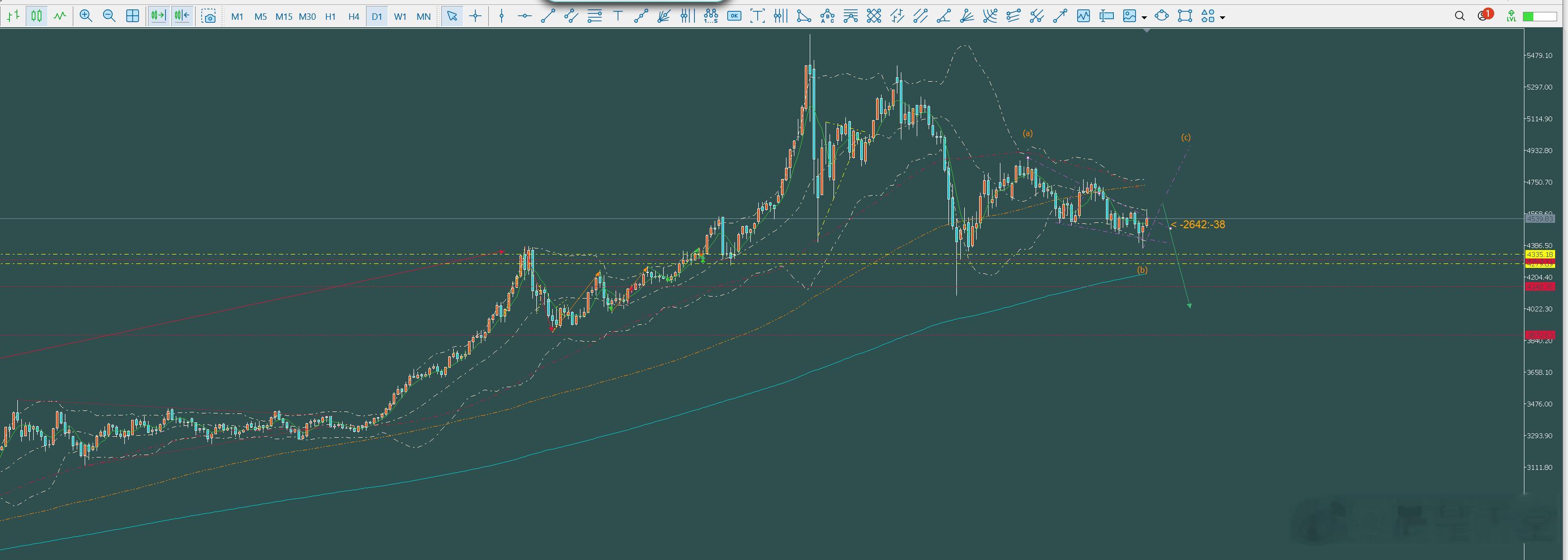Click the yellow 4335.18 price level tag
Image resolution: width=1568 pixels, height=560 pixels.
[x=1540, y=255]
